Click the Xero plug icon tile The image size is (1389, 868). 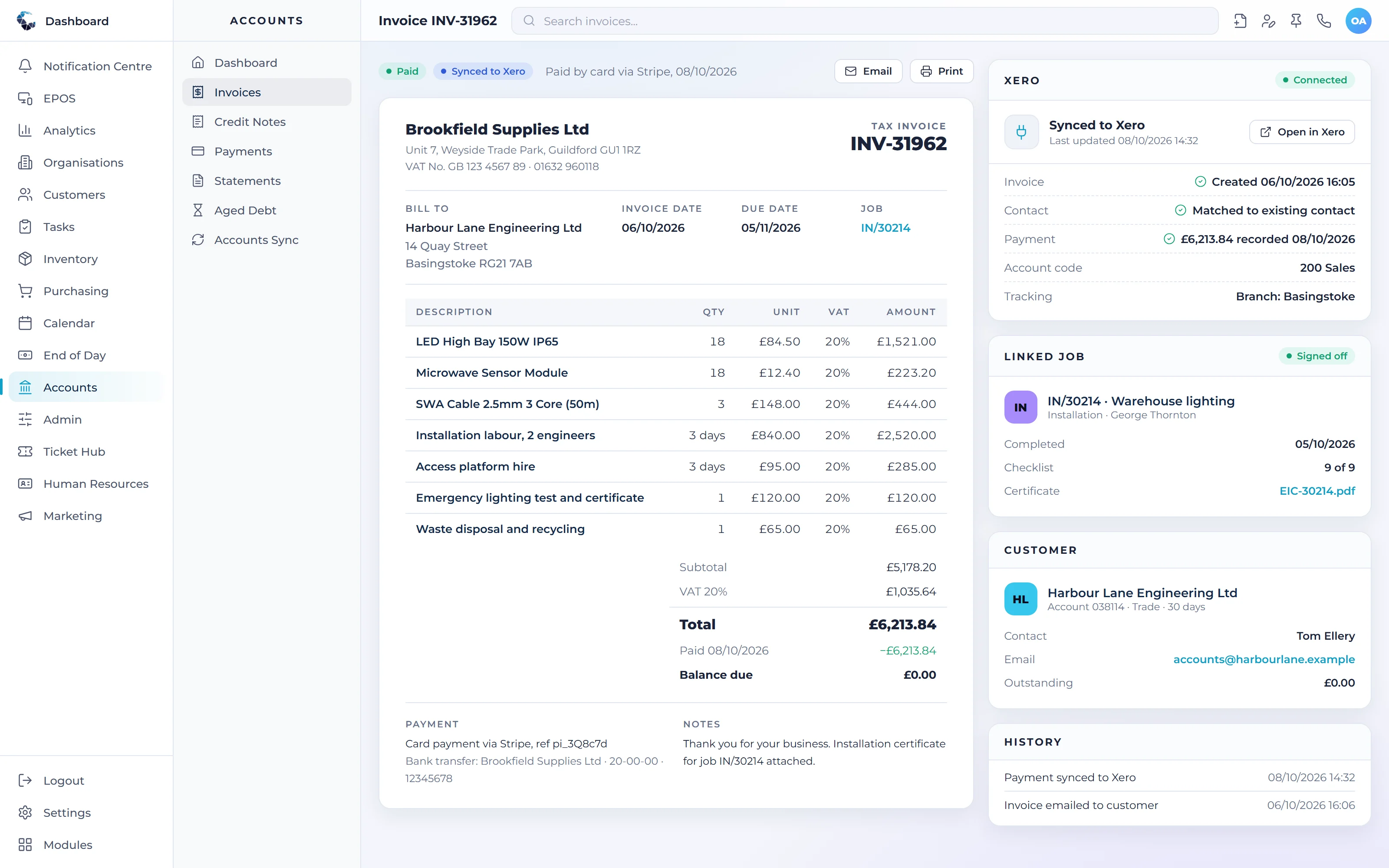1021,132
